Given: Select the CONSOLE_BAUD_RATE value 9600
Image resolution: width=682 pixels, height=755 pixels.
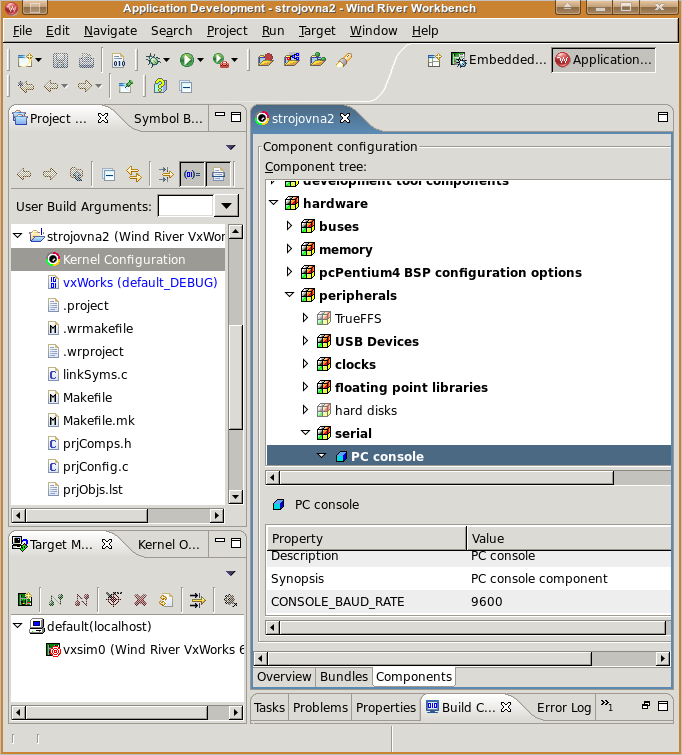Looking at the screenshot, I should (x=486, y=601).
